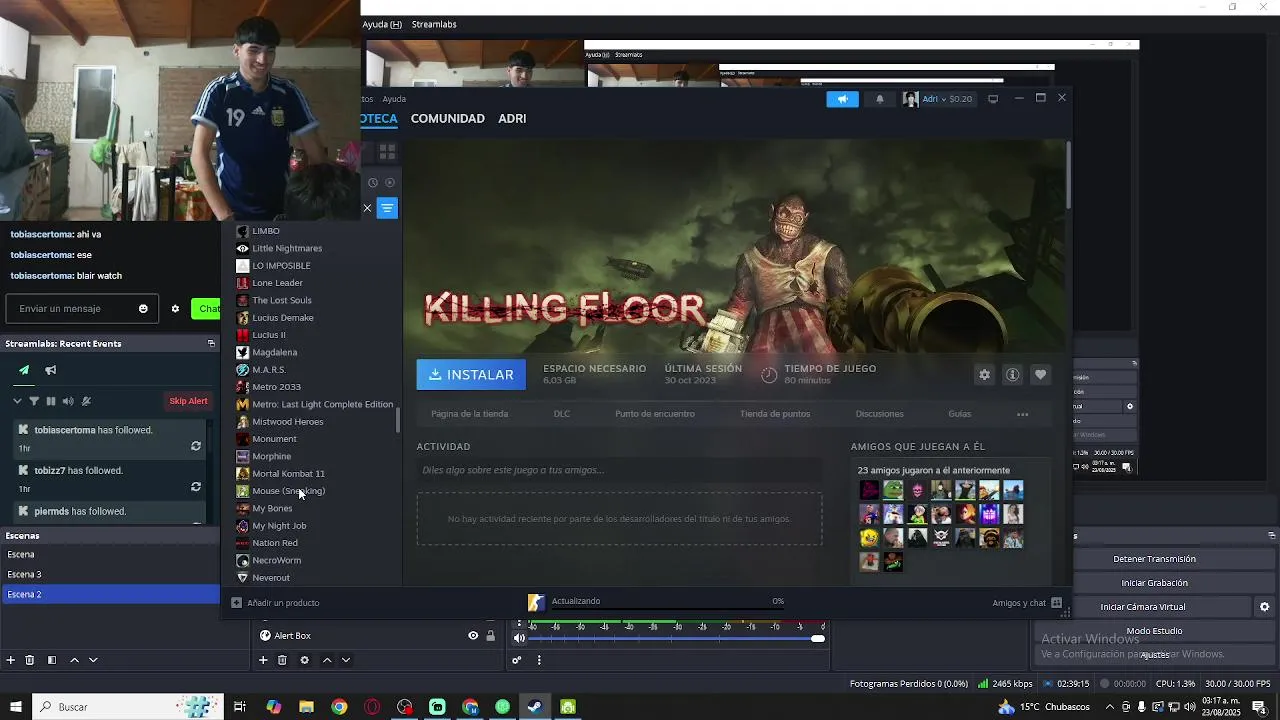
Task: Add a new source with plus icon
Action: point(263,660)
